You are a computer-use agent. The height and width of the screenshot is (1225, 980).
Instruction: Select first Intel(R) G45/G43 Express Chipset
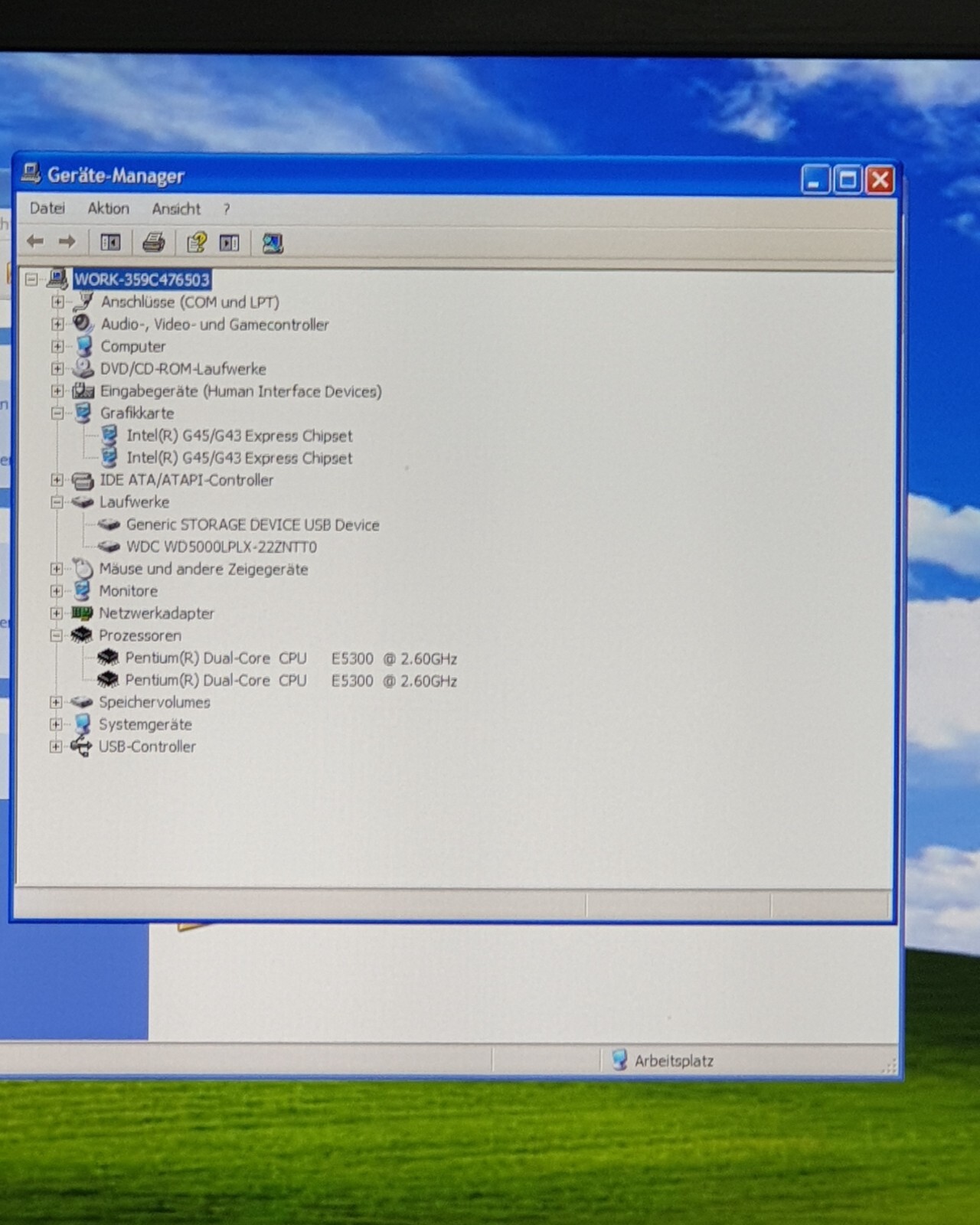240,436
